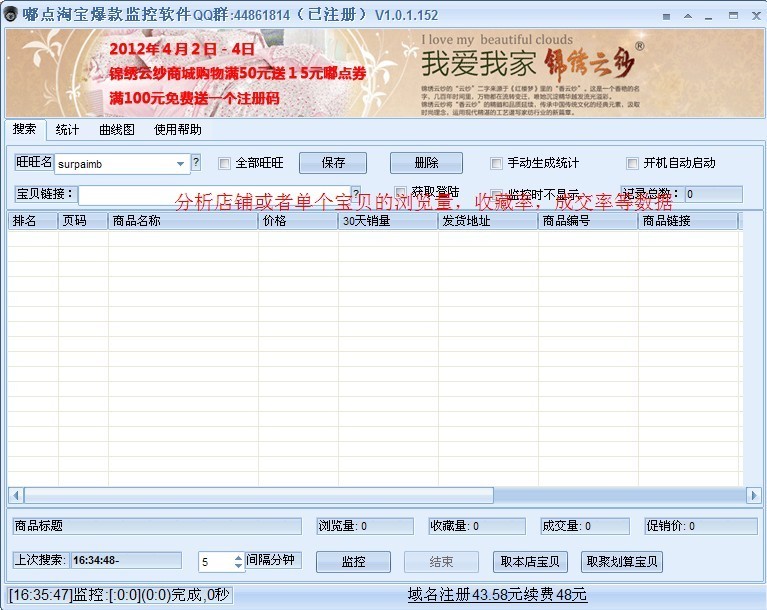Expand the 旺旺名 dropdown arrow

coord(180,164)
